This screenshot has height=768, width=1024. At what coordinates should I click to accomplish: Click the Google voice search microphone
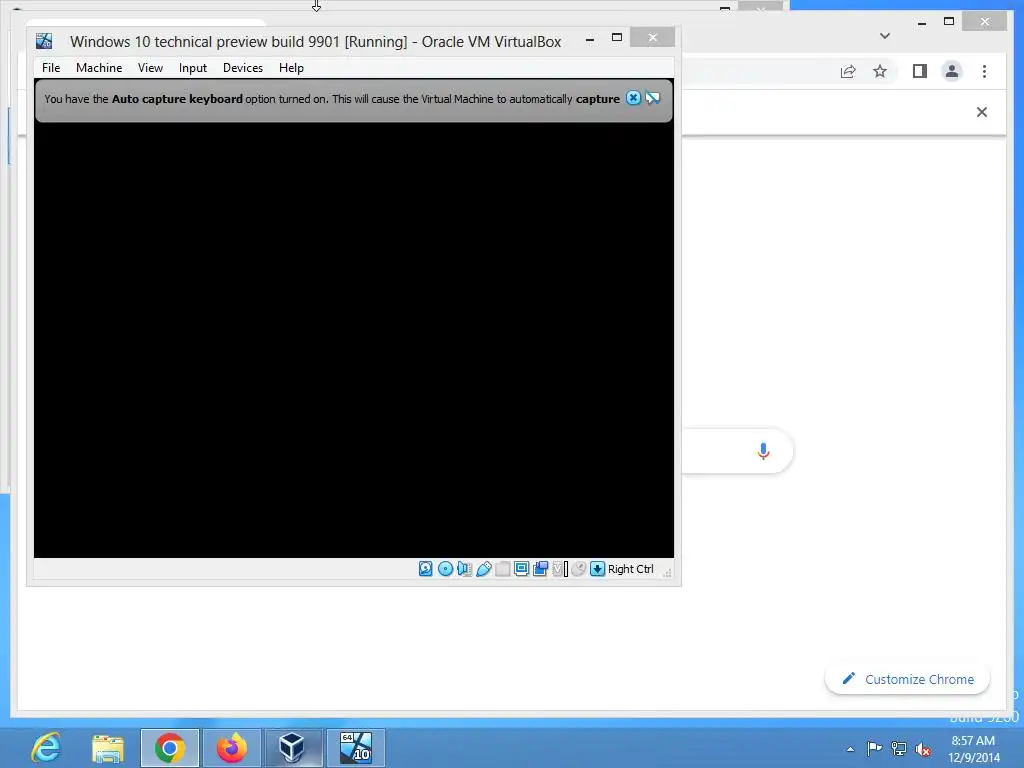tap(763, 451)
